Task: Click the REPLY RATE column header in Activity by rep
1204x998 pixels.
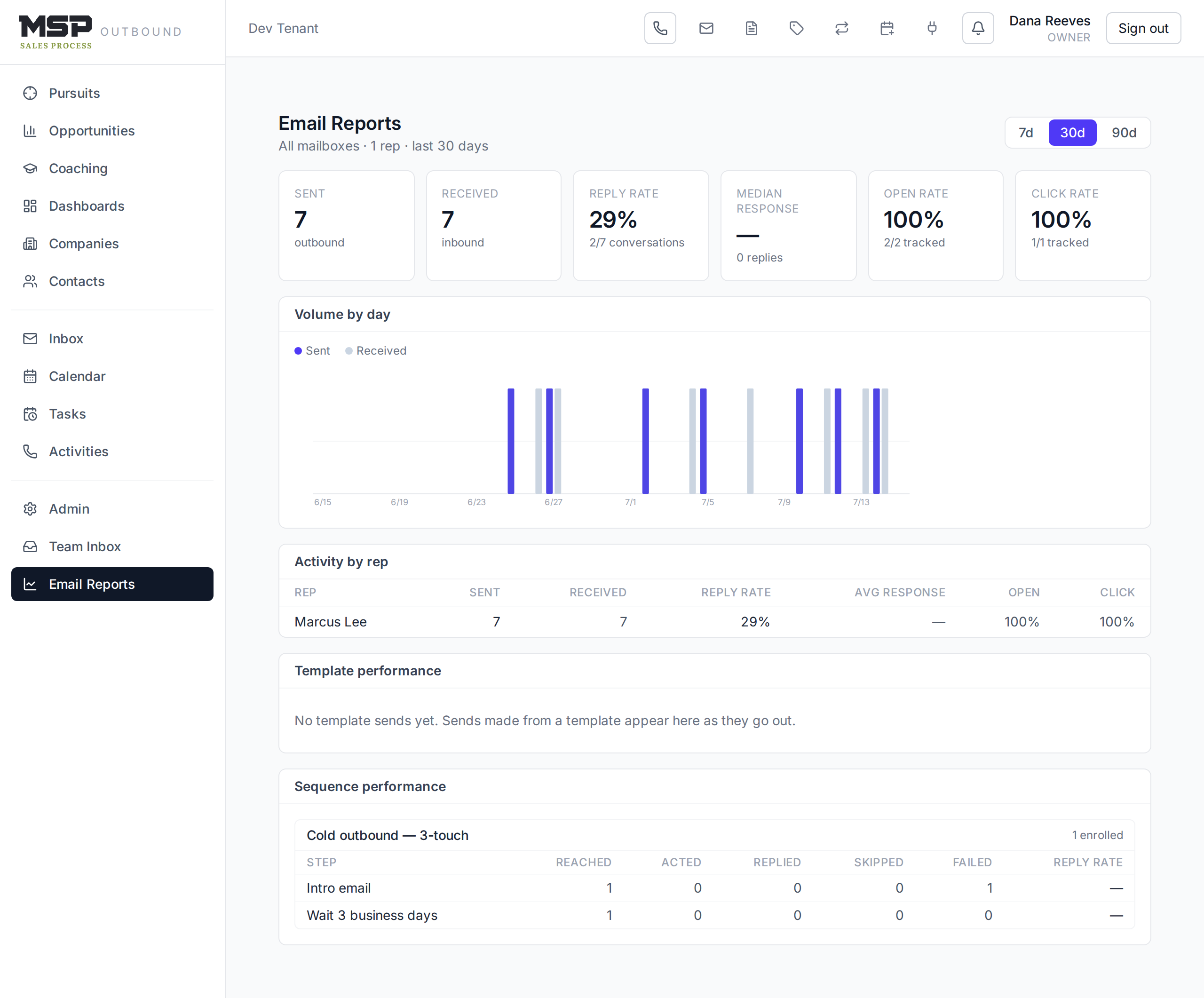Action: [736, 592]
